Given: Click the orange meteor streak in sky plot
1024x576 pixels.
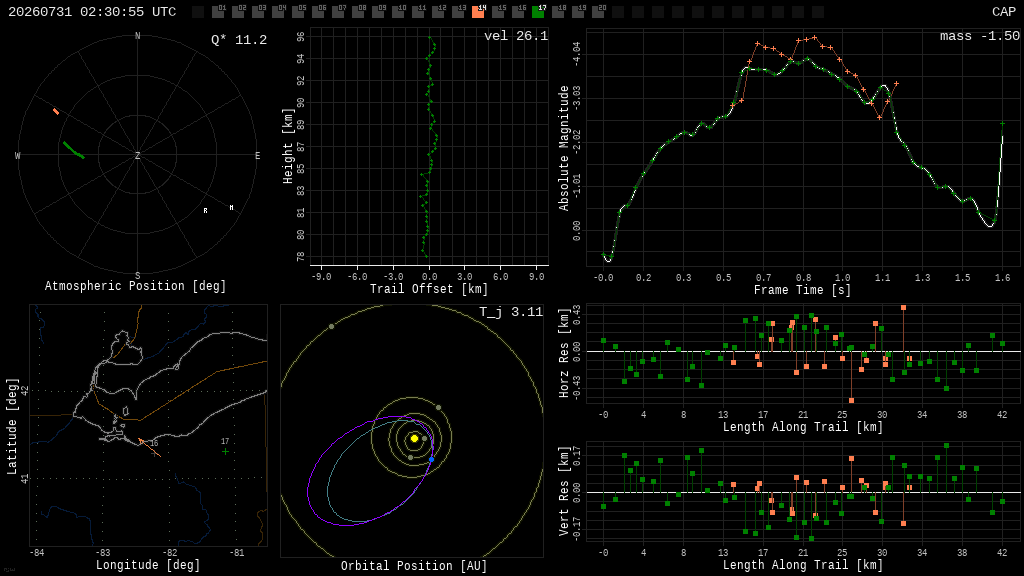Looking at the screenshot, I should pos(56,112).
